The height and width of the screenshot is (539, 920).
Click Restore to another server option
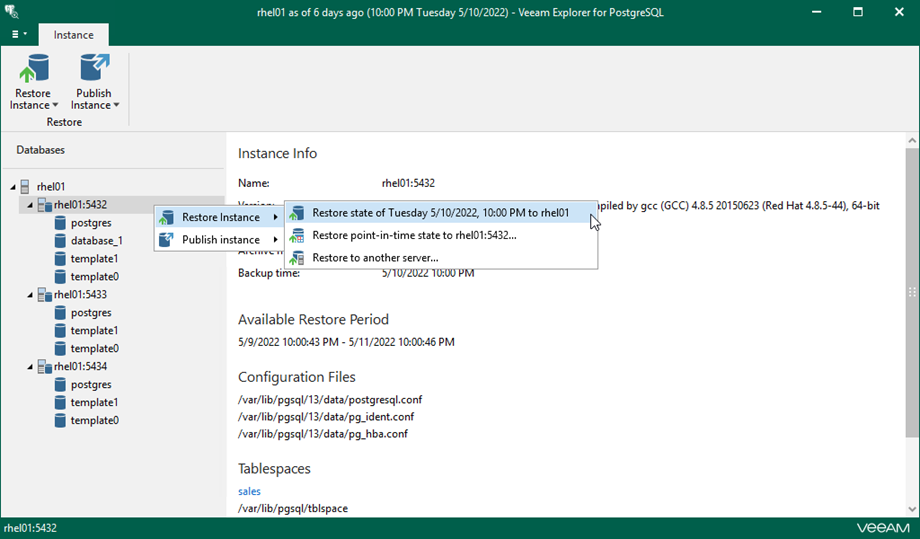[x=441, y=257]
